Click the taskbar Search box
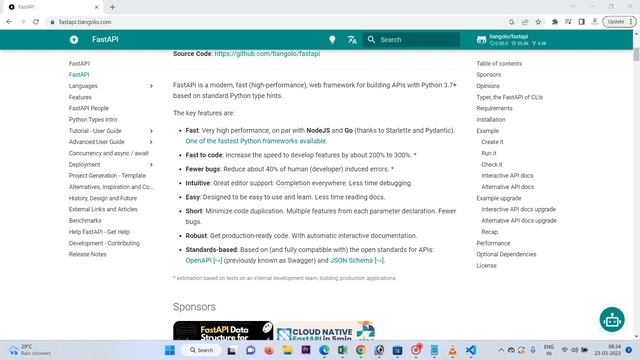Screen dimensions: 640x360 coord(201,350)
